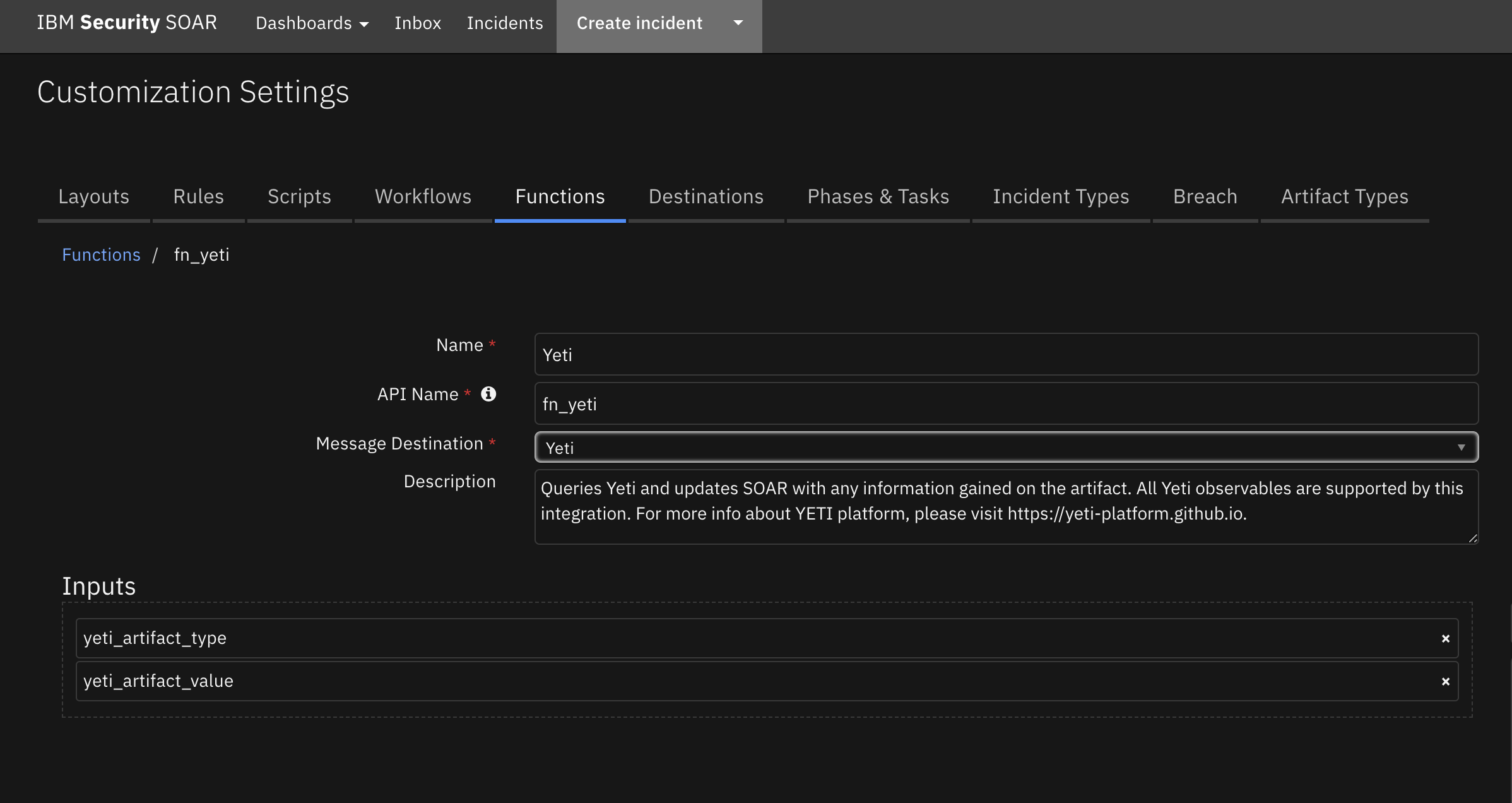Click the Functions breadcrumb link
This screenshot has height=803, width=1512.
click(101, 254)
